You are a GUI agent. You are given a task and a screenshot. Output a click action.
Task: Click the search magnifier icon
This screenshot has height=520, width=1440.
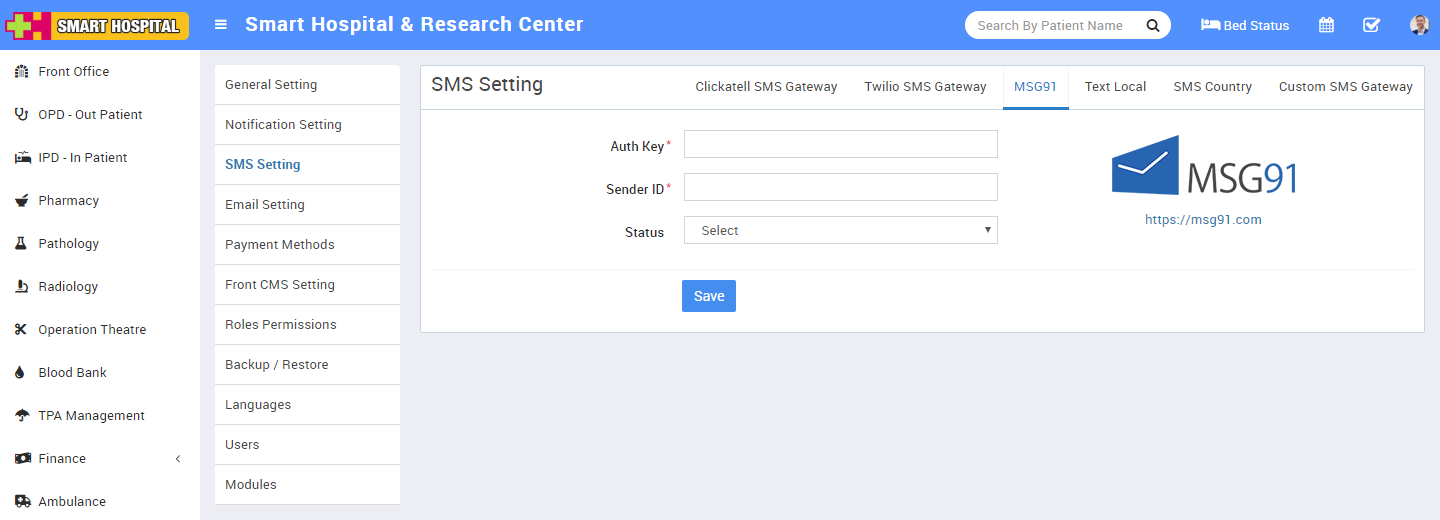point(1153,25)
